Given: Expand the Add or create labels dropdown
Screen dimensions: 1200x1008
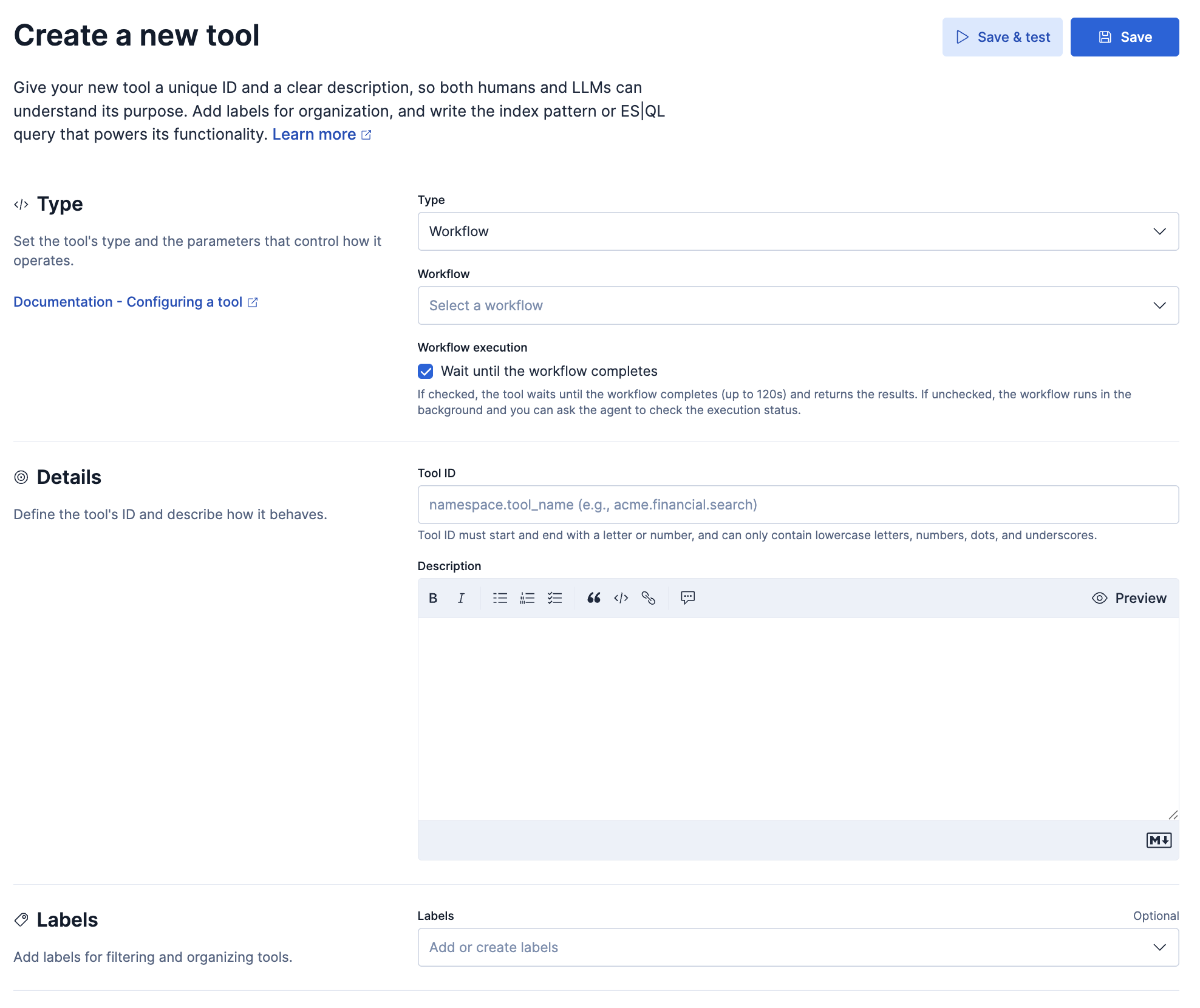Looking at the screenshot, I should coord(798,947).
